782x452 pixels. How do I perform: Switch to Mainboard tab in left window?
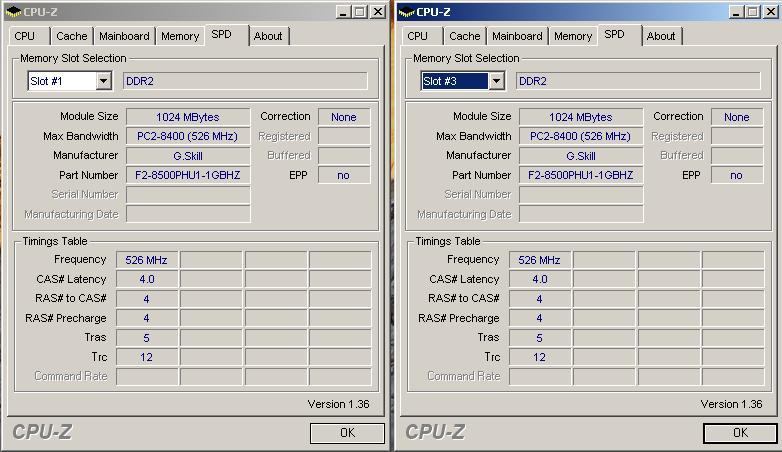pos(124,36)
